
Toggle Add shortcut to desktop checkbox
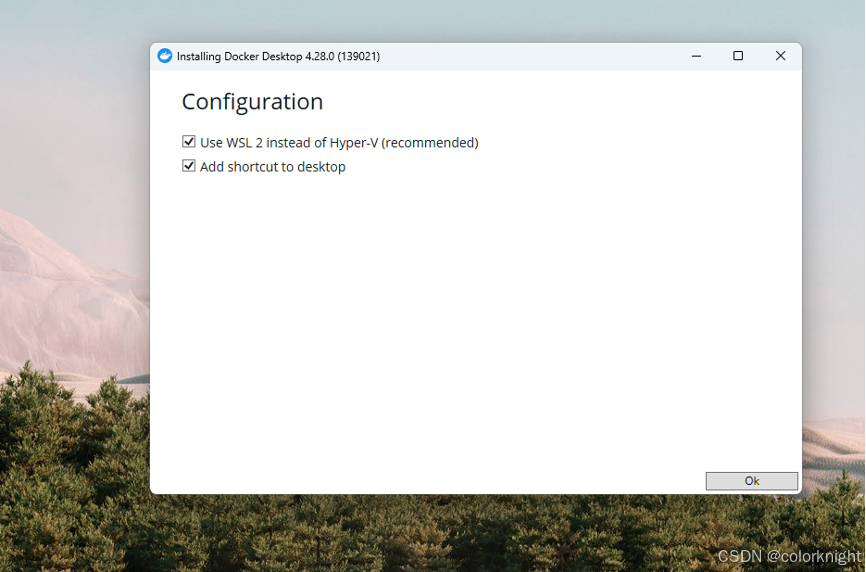click(189, 166)
